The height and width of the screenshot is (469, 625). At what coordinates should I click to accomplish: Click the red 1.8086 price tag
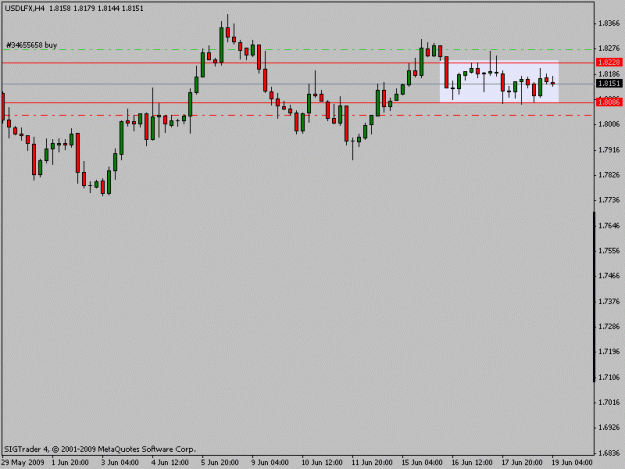click(x=609, y=102)
